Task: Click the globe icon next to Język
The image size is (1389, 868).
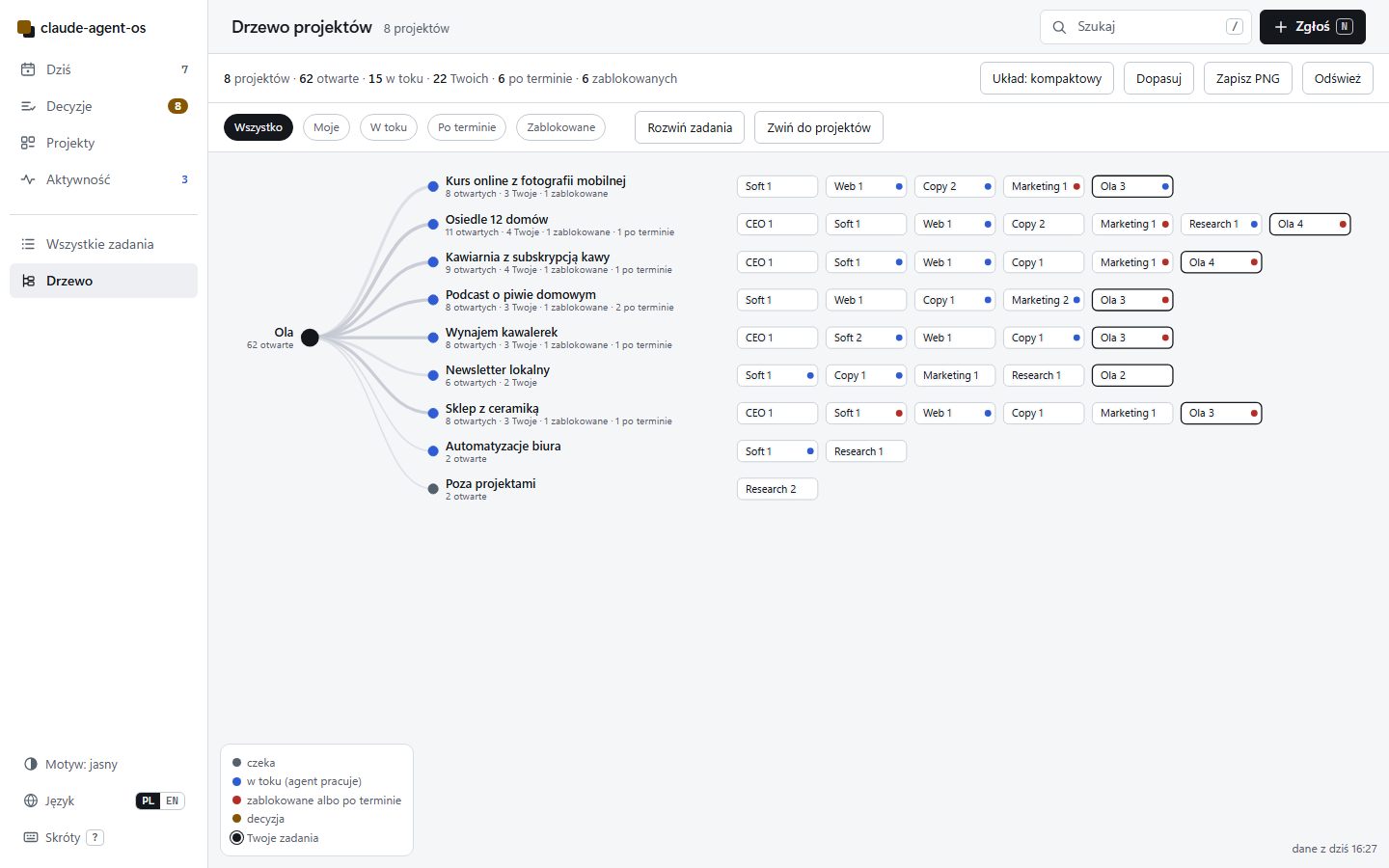Action: tap(31, 800)
